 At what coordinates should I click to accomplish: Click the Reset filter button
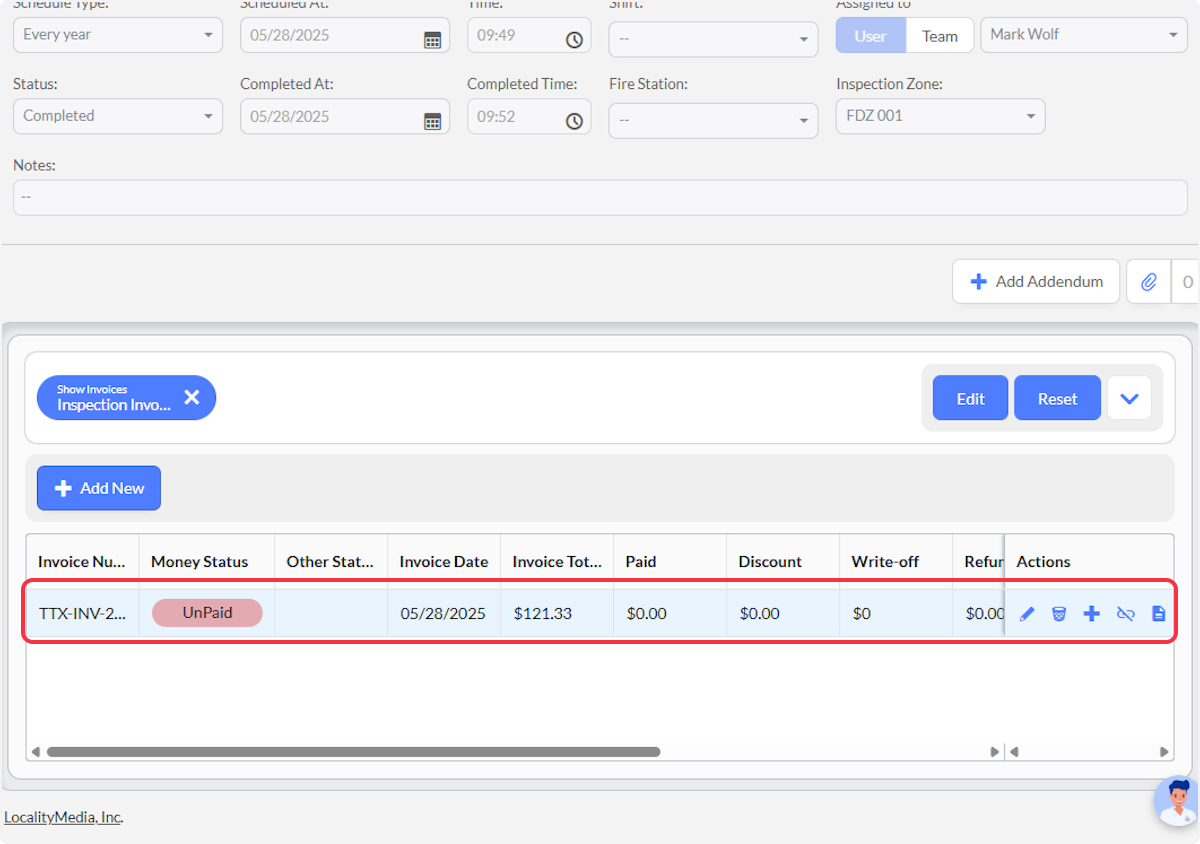[1057, 398]
